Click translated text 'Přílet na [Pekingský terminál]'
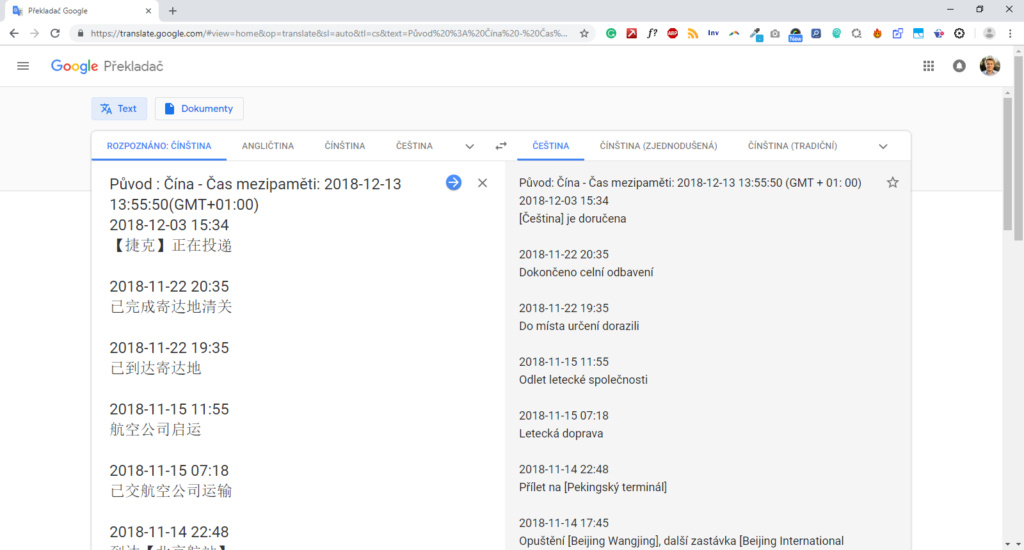1024x550 pixels. click(x=593, y=487)
